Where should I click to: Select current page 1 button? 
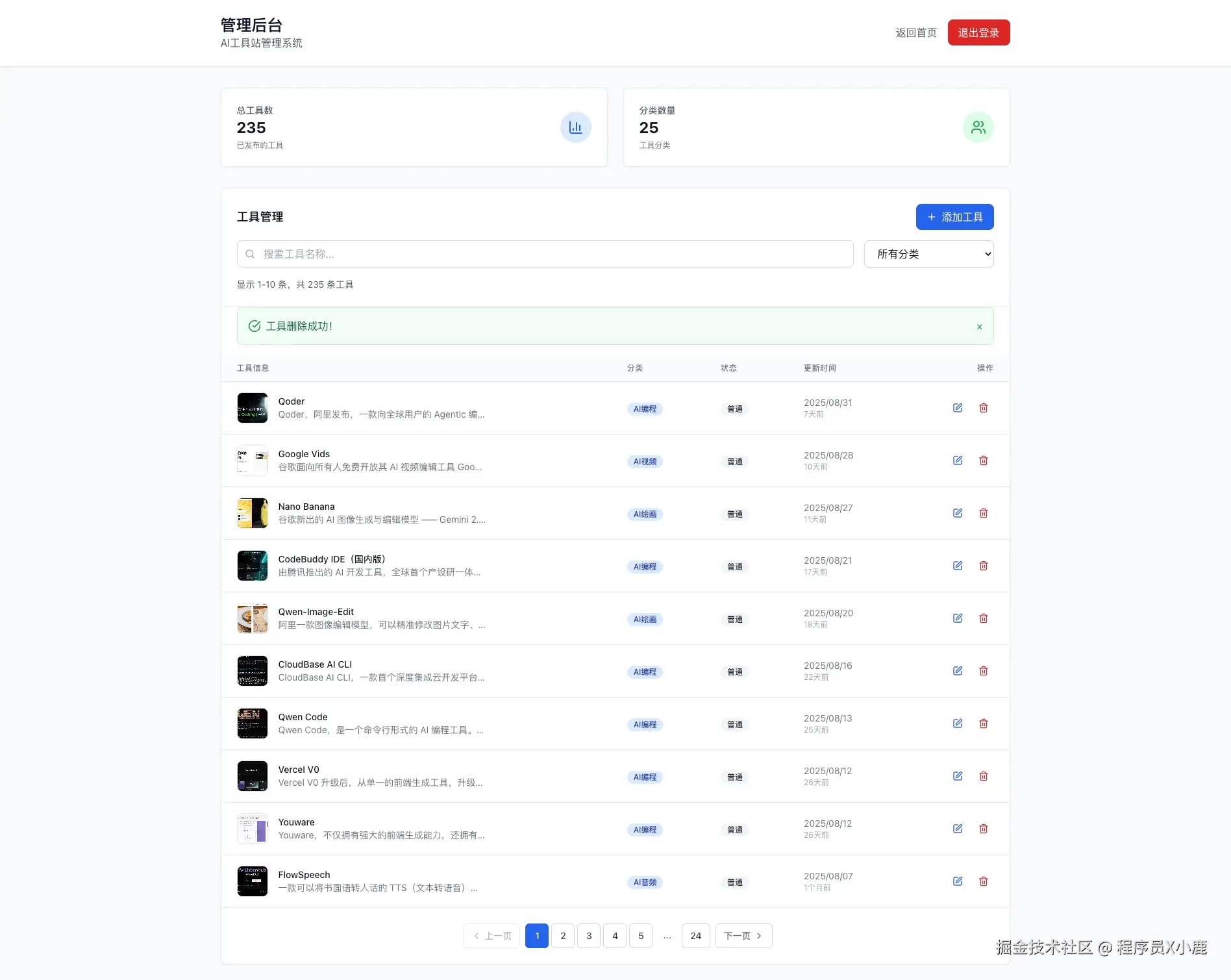point(537,936)
